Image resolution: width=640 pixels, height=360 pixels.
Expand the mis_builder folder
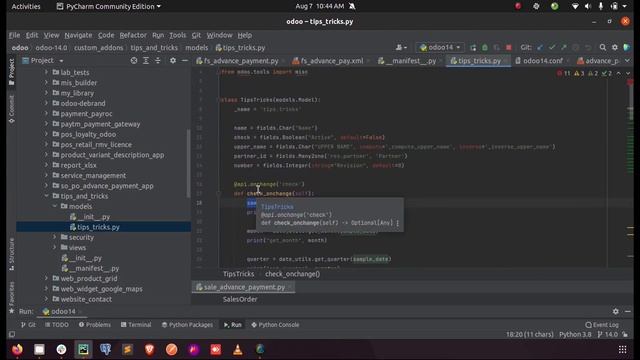pos(46,82)
